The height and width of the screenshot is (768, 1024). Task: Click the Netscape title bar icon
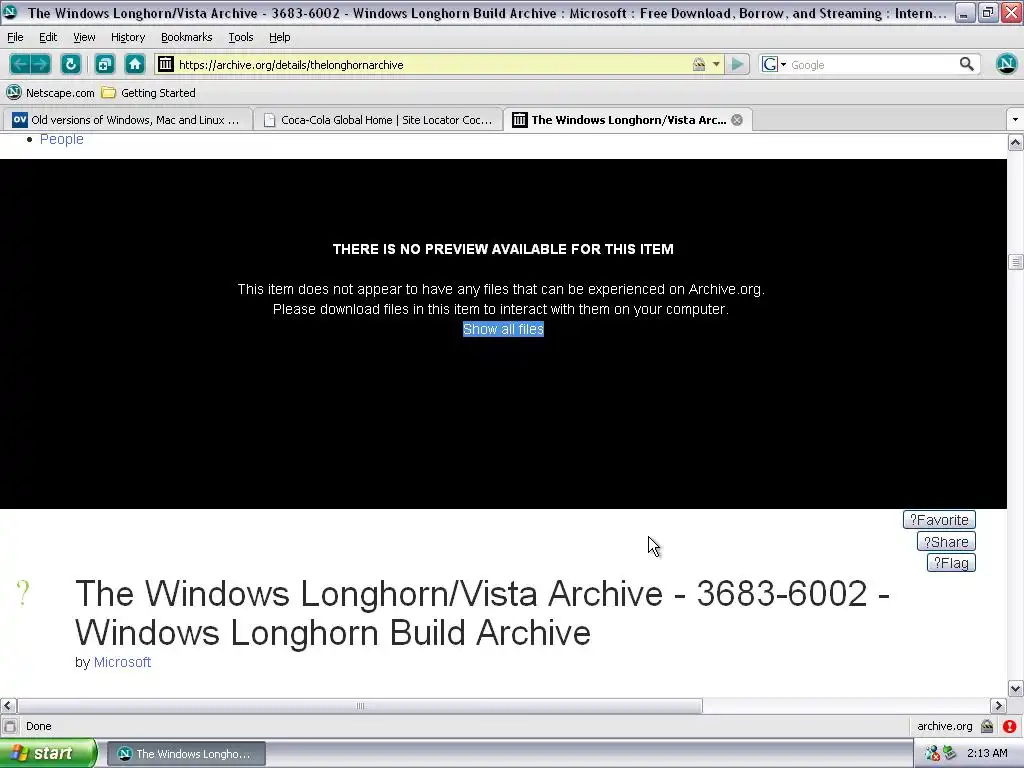pos(10,12)
